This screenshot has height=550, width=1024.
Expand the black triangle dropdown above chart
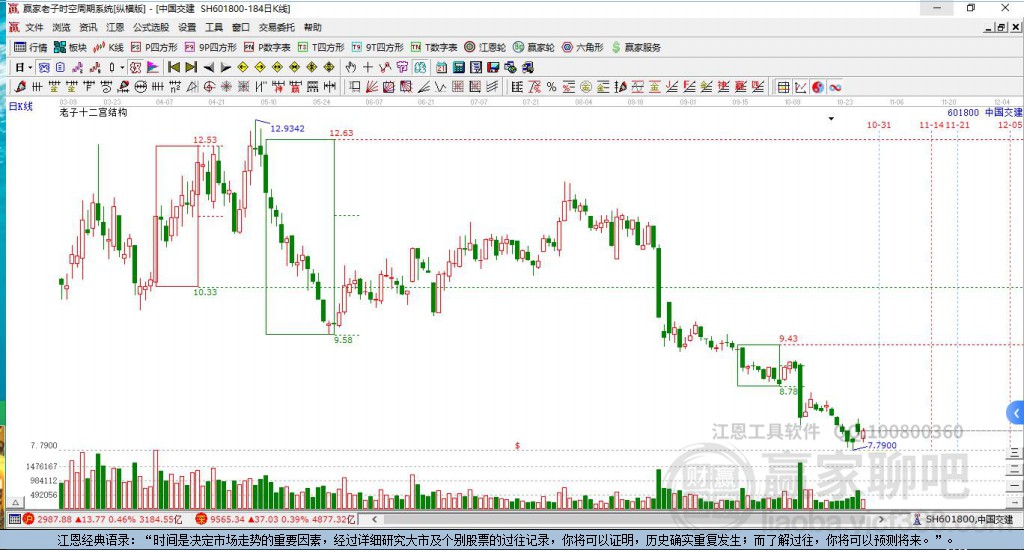(831, 118)
